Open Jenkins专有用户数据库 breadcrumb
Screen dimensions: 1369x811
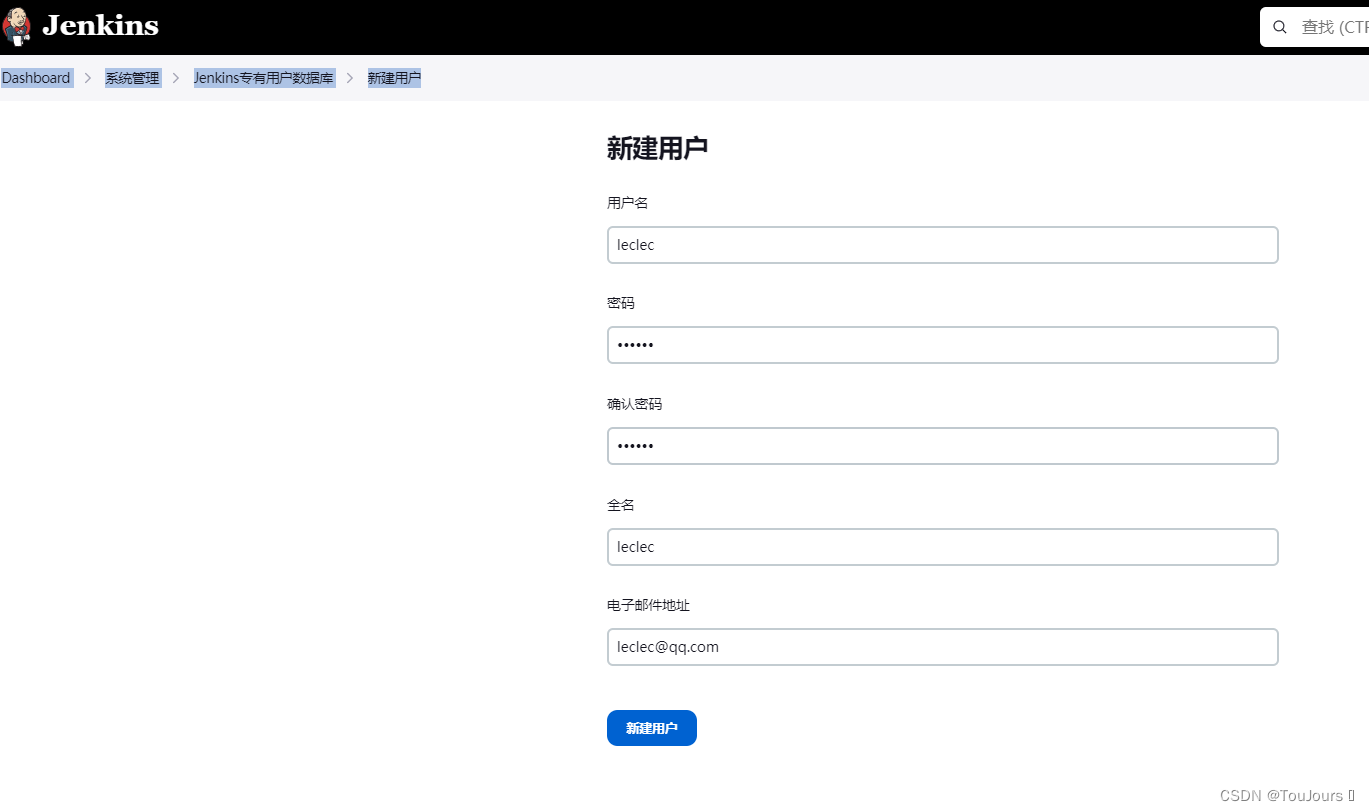264,78
